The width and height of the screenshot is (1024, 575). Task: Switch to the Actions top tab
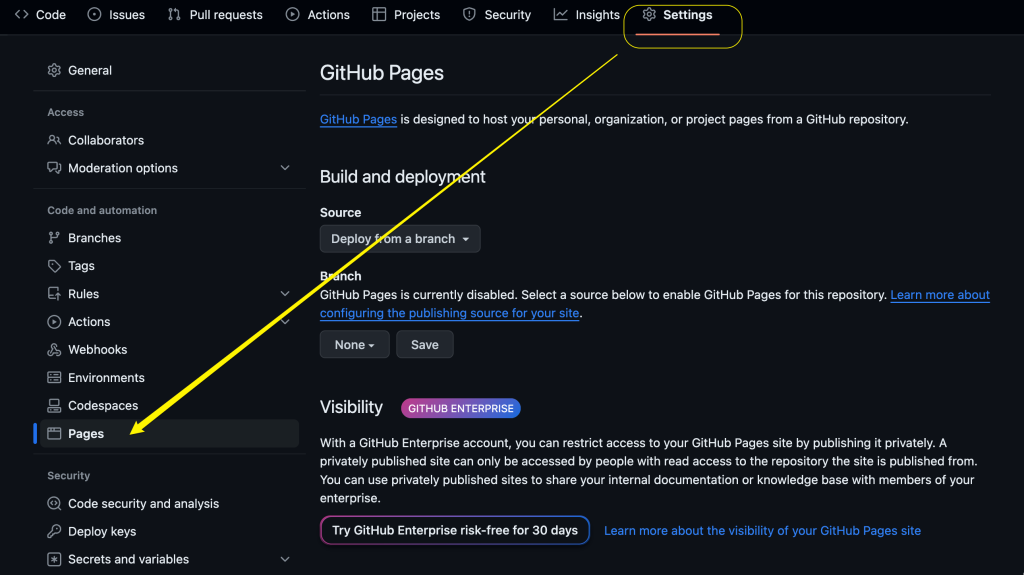317,14
